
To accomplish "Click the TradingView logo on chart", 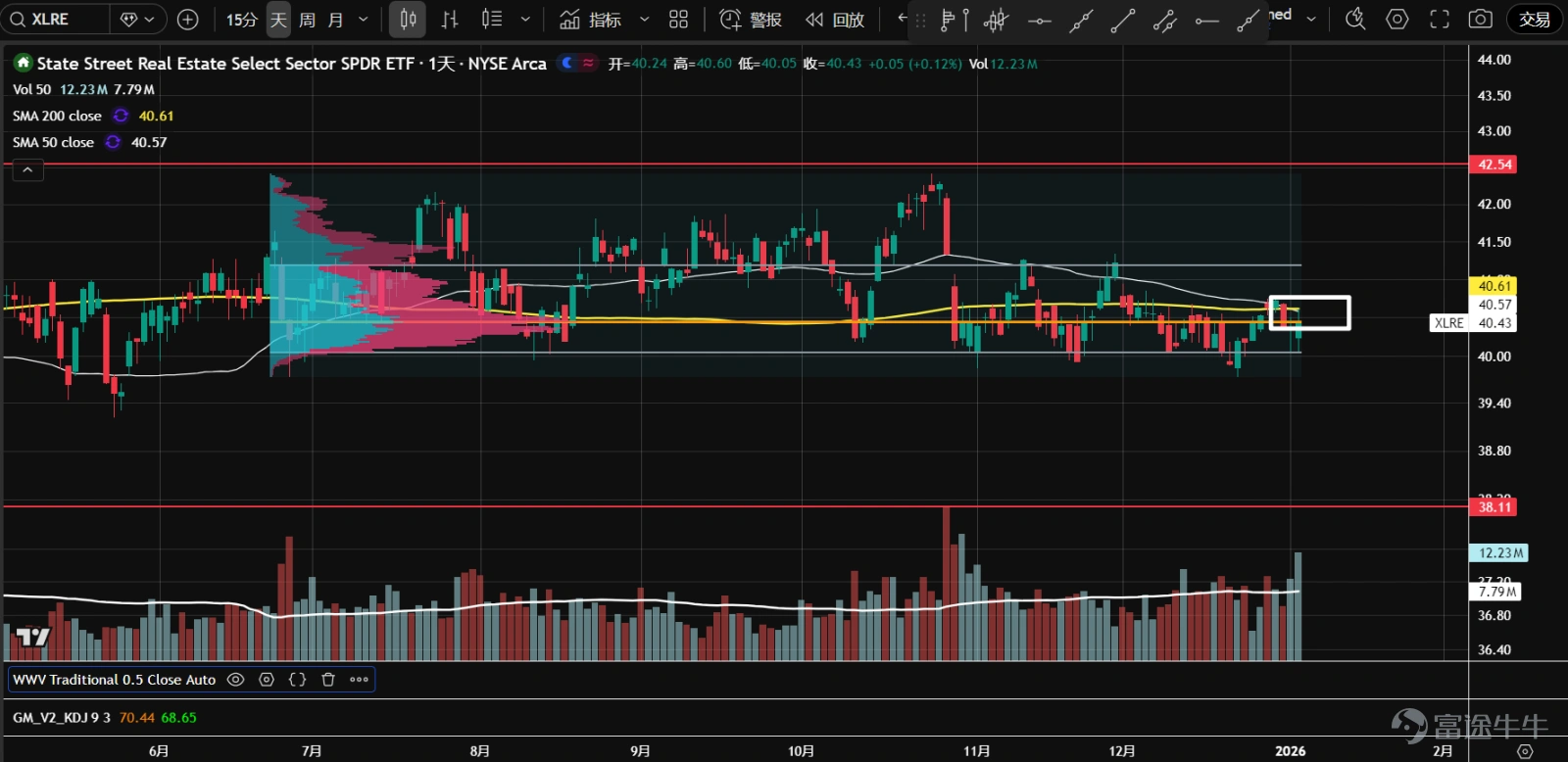I will pyautogui.click(x=32, y=637).
